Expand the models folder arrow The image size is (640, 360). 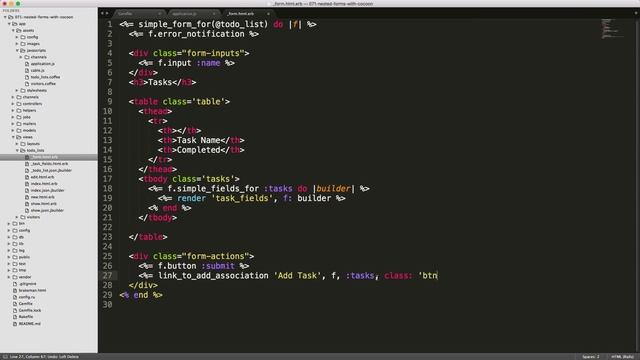(13, 131)
